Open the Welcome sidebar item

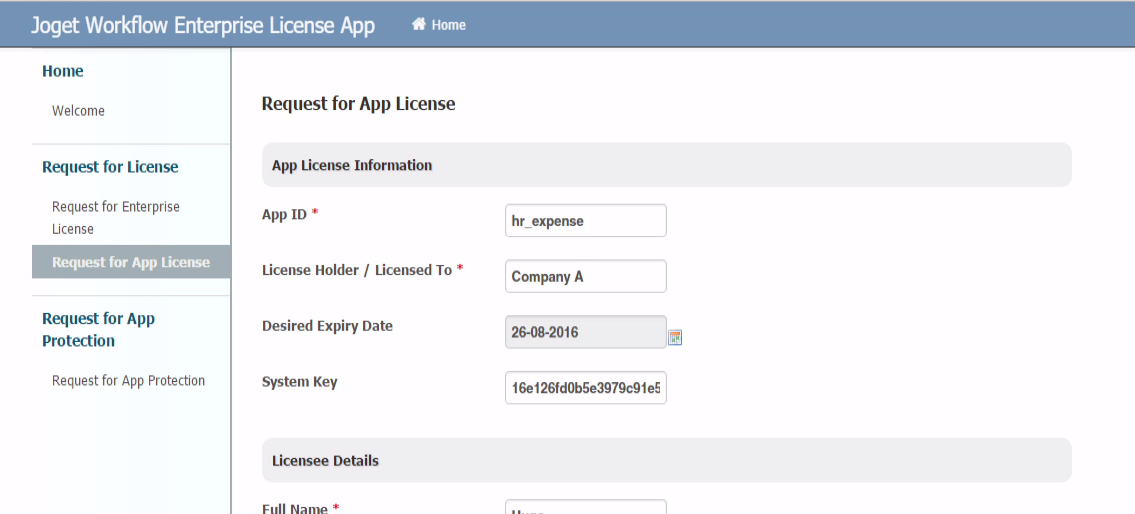click(78, 111)
